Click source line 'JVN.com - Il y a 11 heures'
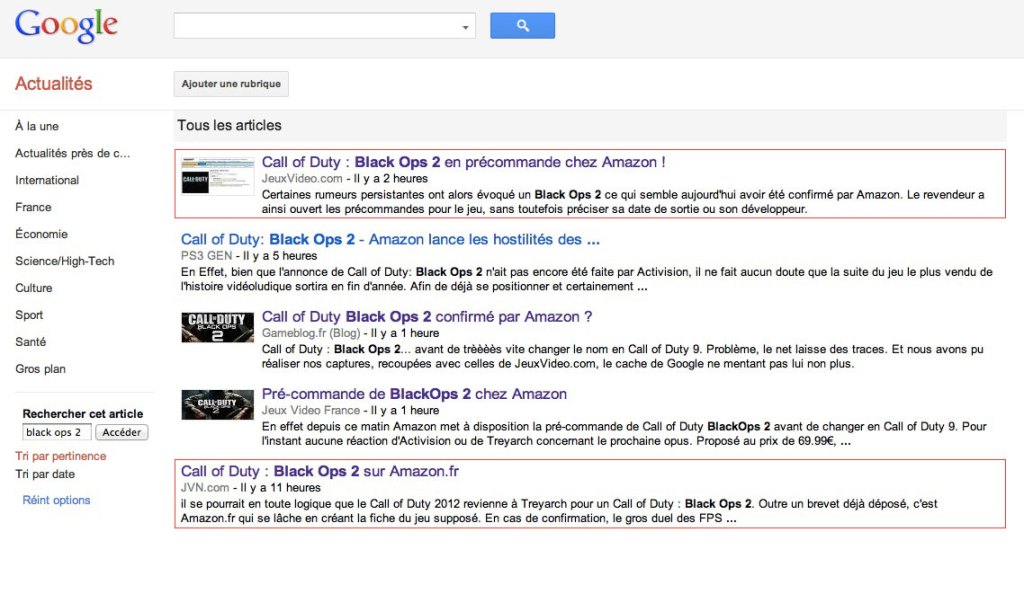 251,488
